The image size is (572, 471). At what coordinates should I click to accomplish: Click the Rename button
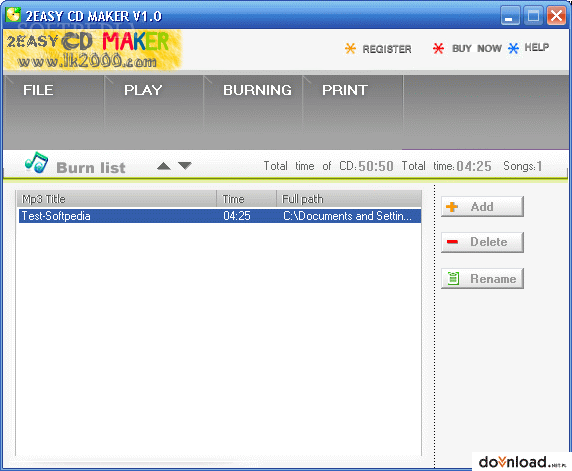click(x=482, y=278)
